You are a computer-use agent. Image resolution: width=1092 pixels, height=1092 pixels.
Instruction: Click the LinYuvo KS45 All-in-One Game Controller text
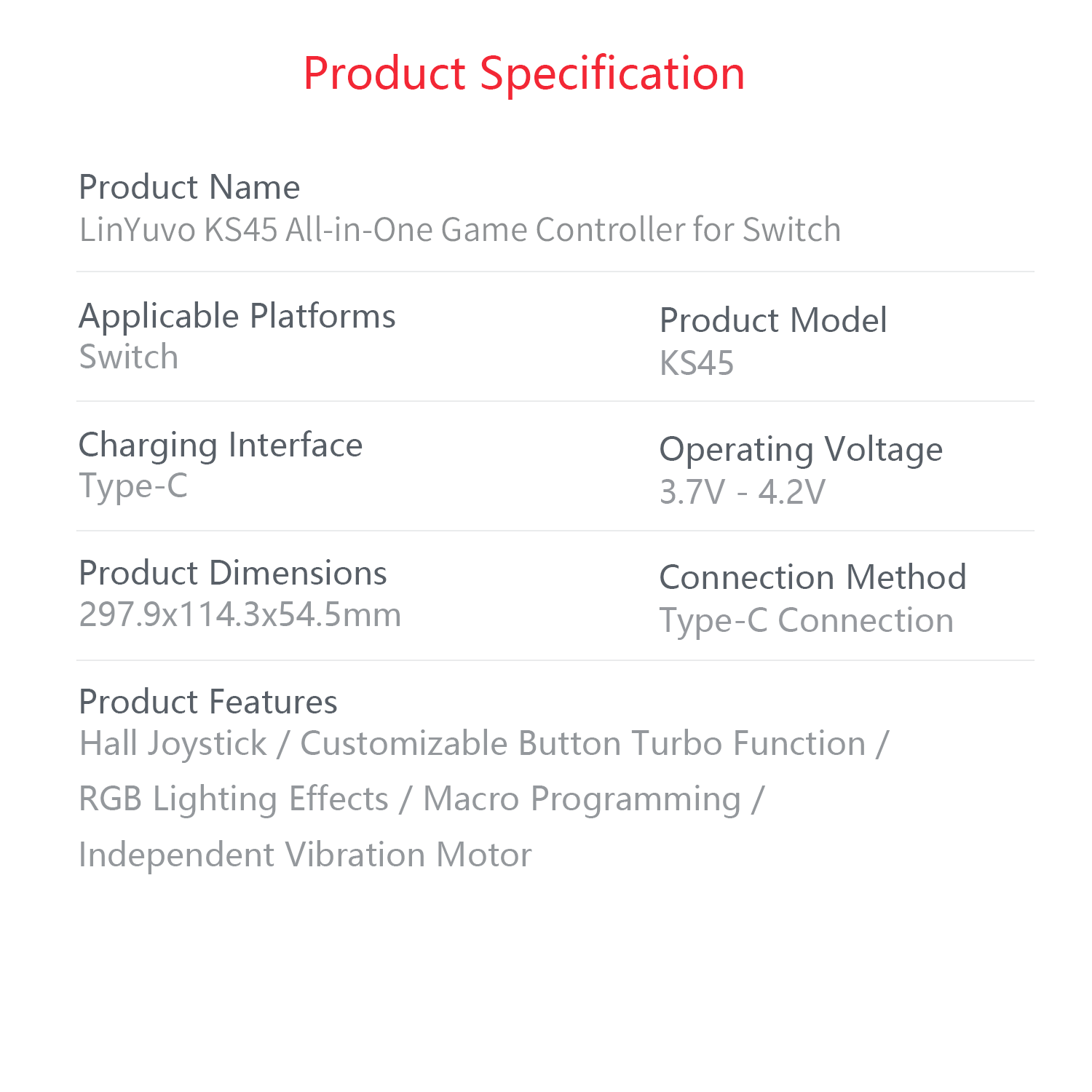(459, 230)
